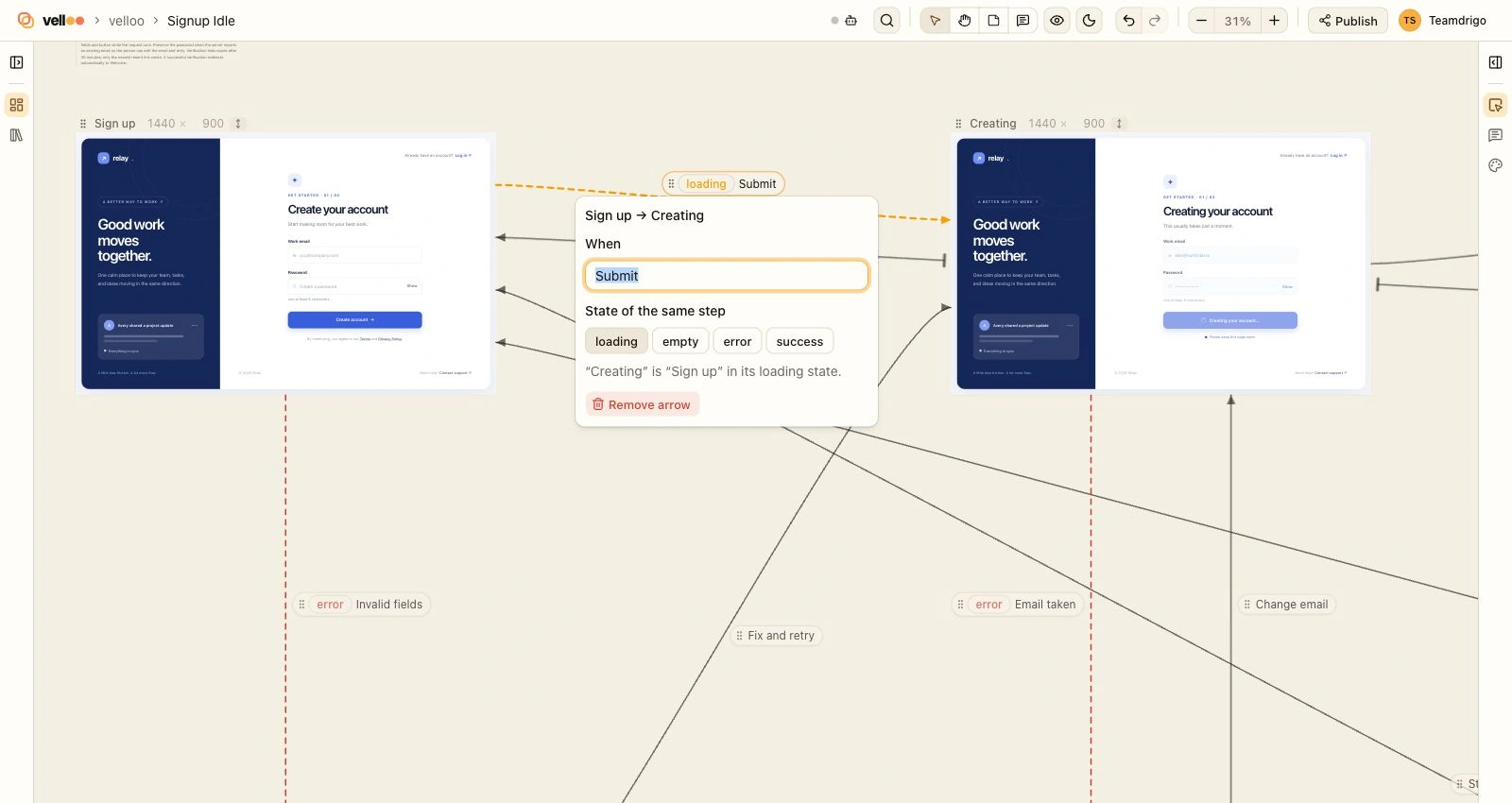This screenshot has width=1512, height=803.
Task: Click the Remove arrow button
Action: coord(642,404)
